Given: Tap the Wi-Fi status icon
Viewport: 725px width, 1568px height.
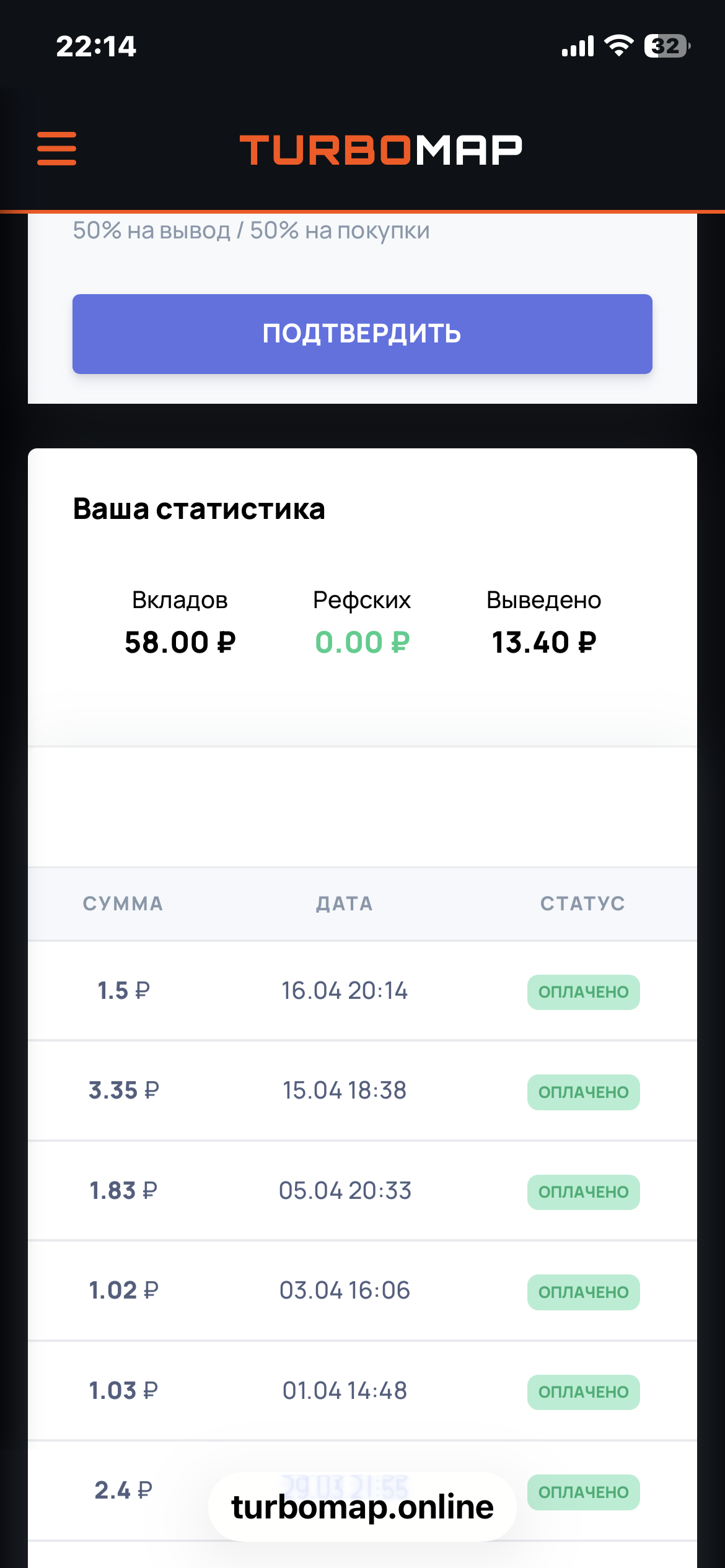Looking at the screenshot, I should [x=618, y=46].
